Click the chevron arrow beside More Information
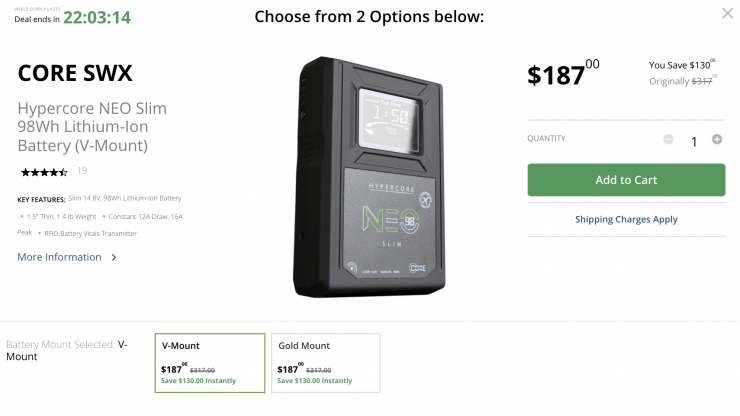The image size is (740, 416). tap(114, 257)
